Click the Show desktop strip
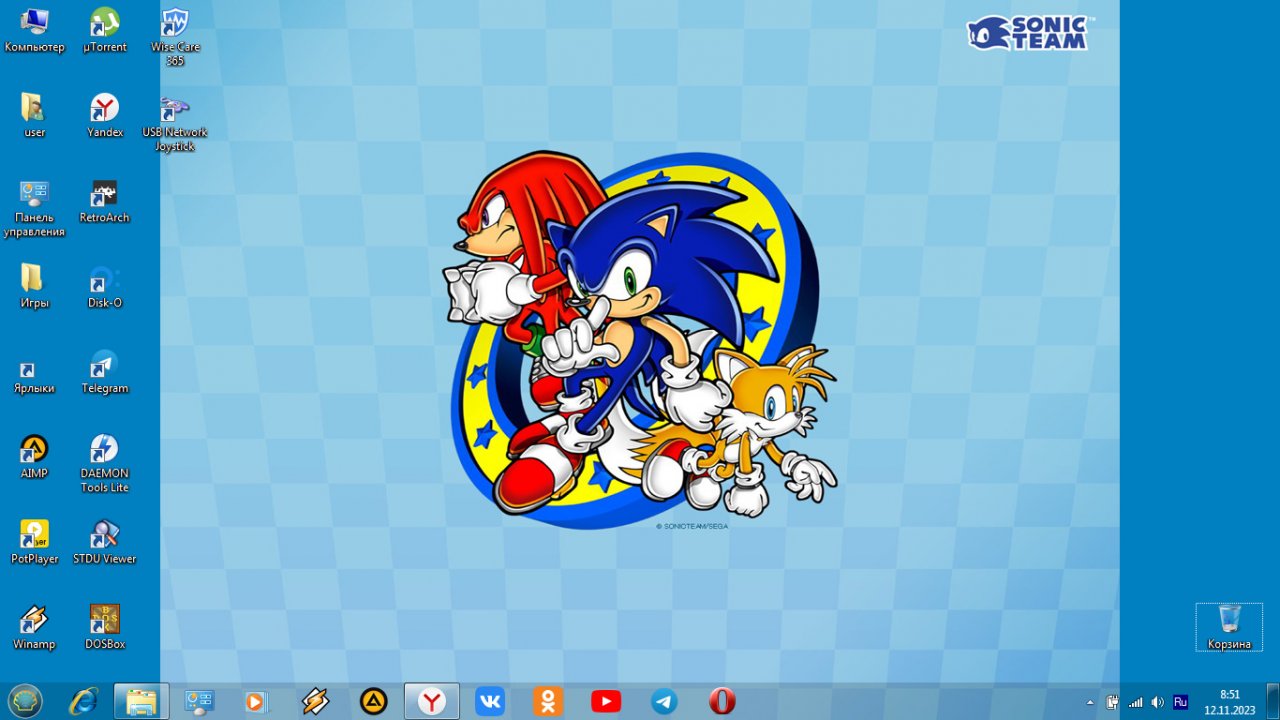The width and height of the screenshot is (1280, 720). (x=1273, y=702)
